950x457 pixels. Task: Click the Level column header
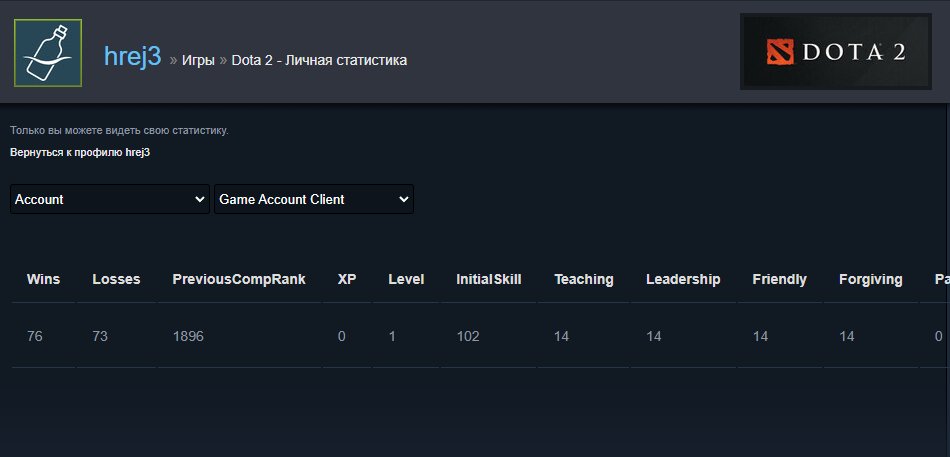tap(407, 279)
